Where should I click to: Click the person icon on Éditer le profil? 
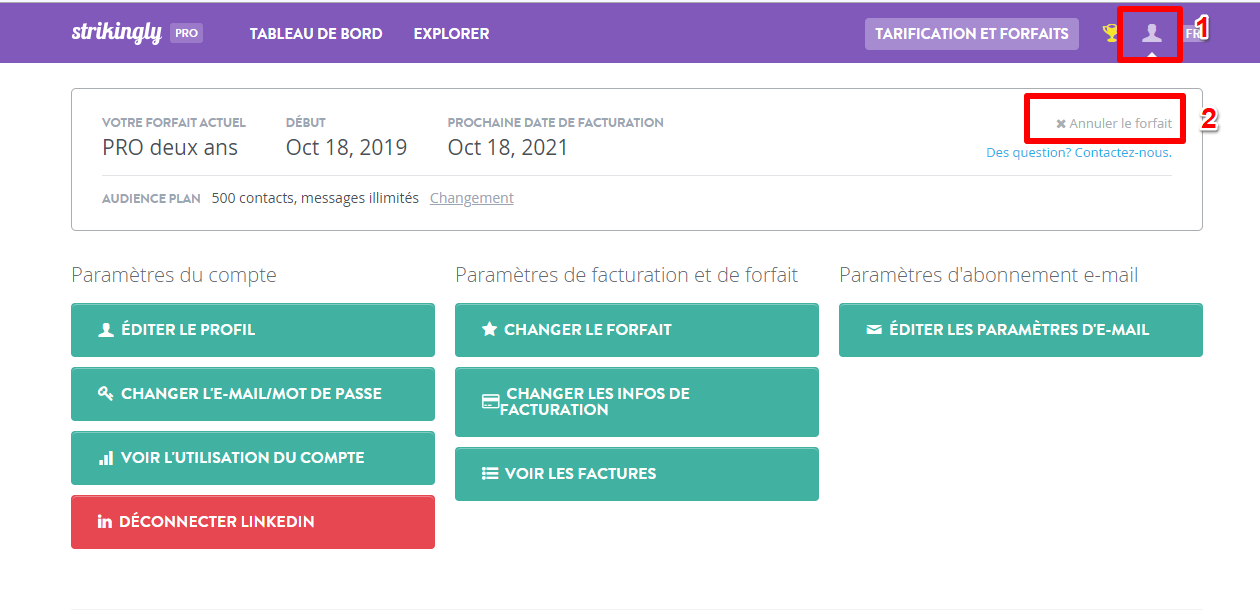(x=106, y=330)
